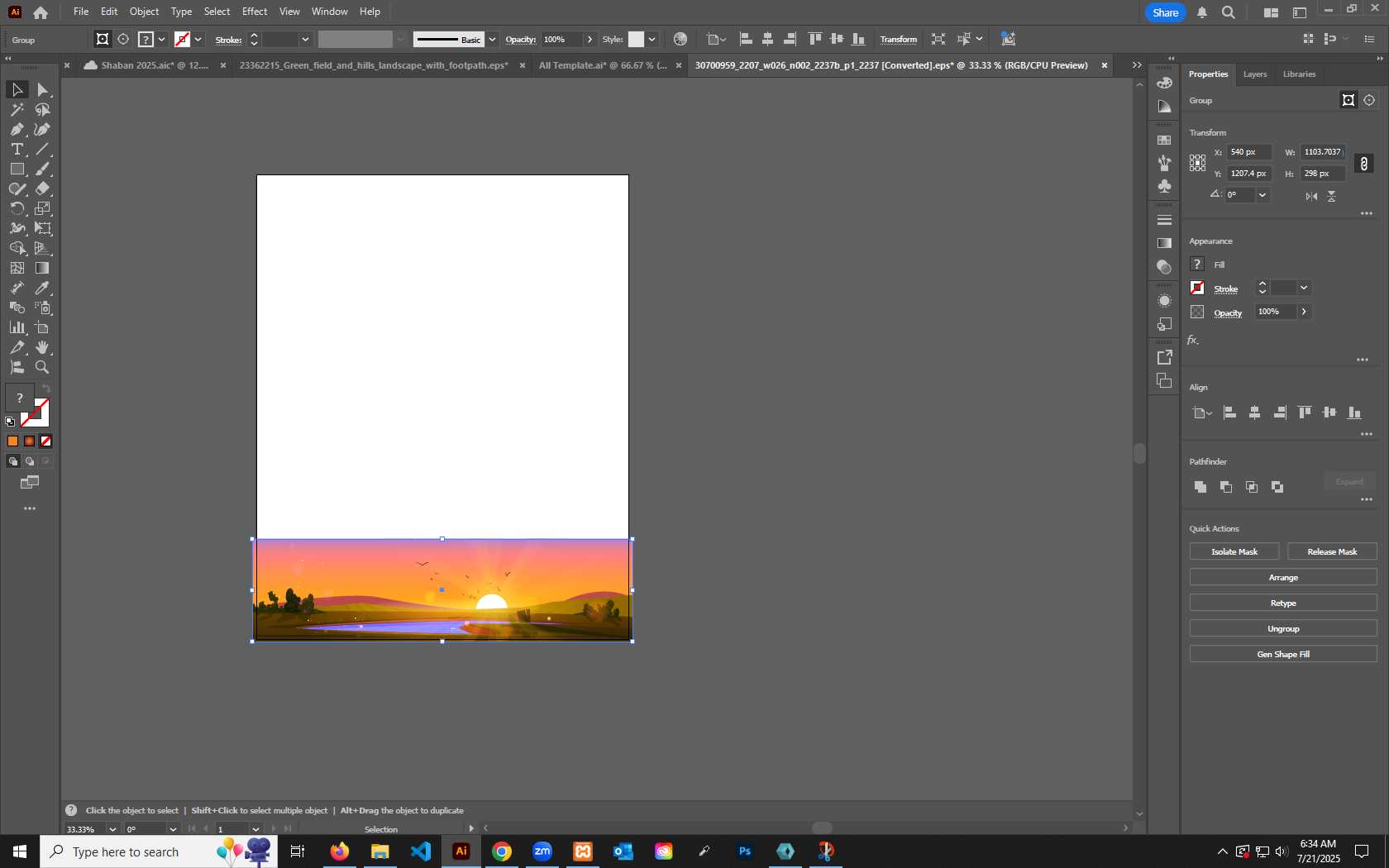Viewport: 1389px width, 868px height.
Task: Swap fill and stroke colors
Action: [46, 389]
